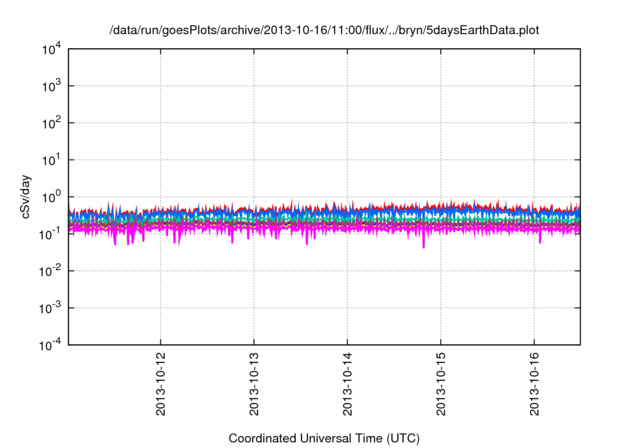
Task: Click the Coordinated Universal Time (UTC) axis label
Action: click(x=324, y=438)
